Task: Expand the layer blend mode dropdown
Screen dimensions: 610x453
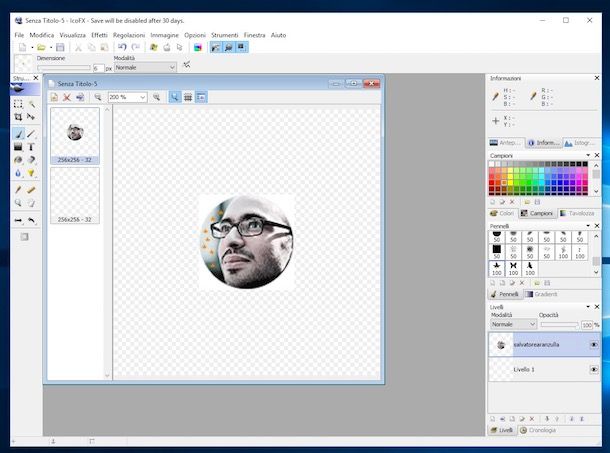Action: (x=533, y=325)
